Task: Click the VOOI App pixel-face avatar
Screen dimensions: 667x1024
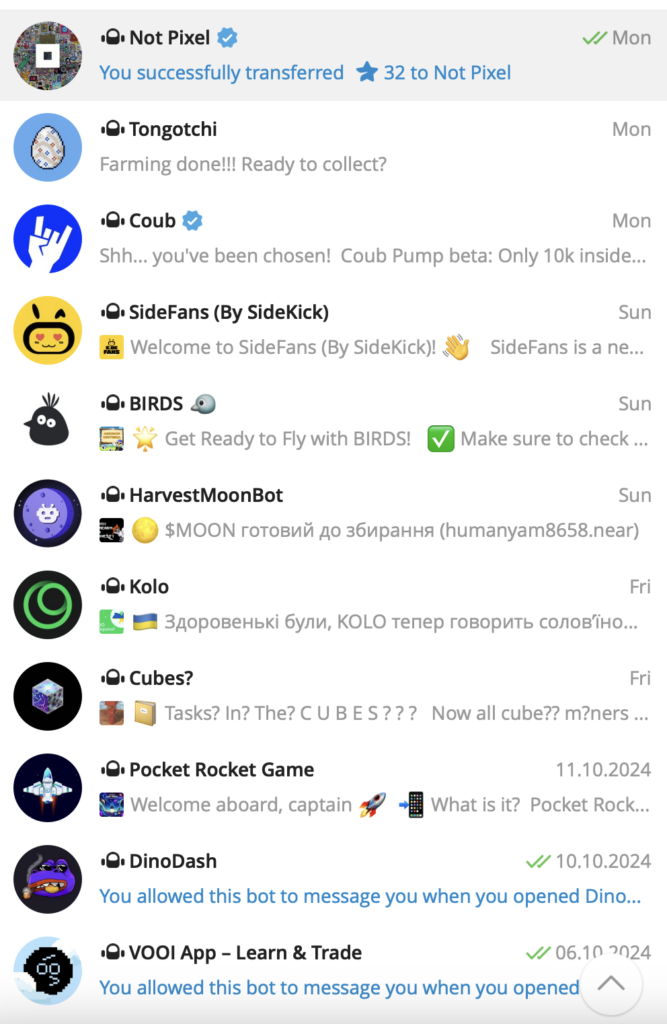Action: (48, 970)
